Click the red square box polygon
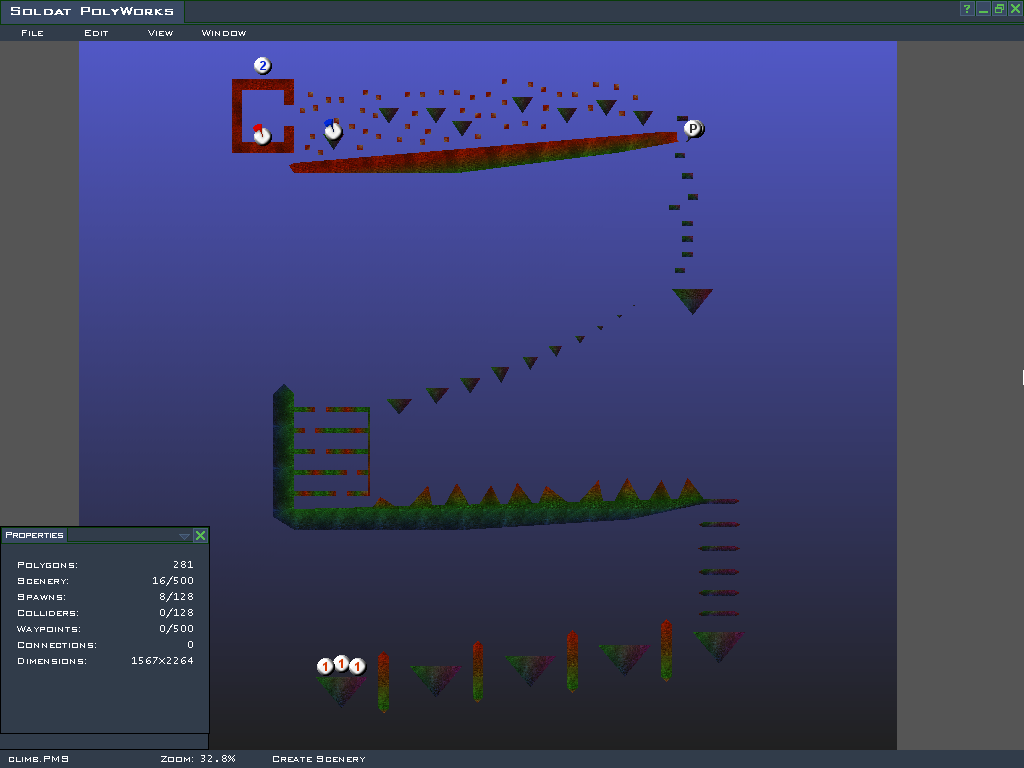The height and width of the screenshot is (768, 1024). (x=238, y=115)
